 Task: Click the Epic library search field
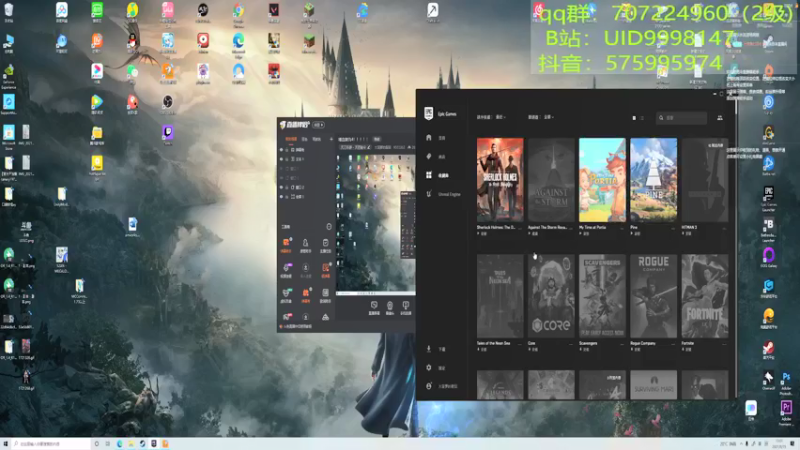(682, 118)
